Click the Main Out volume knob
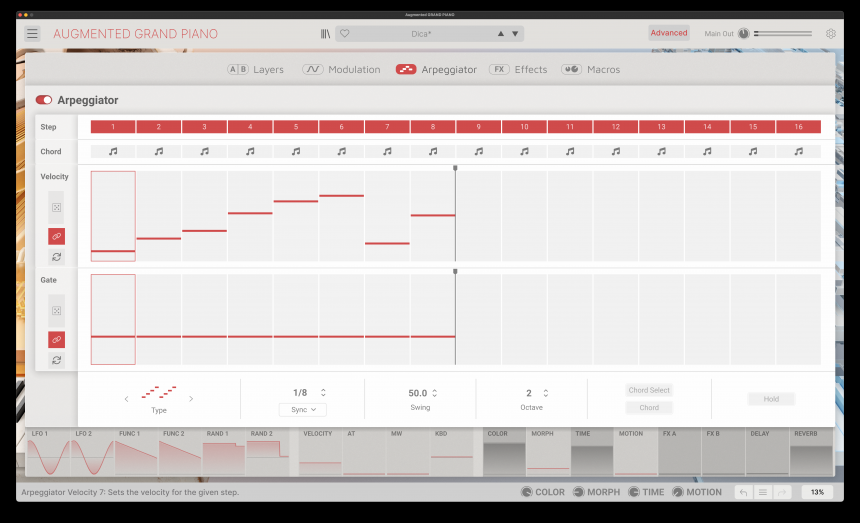Viewport: 860px width, 523px height. click(743, 33)
